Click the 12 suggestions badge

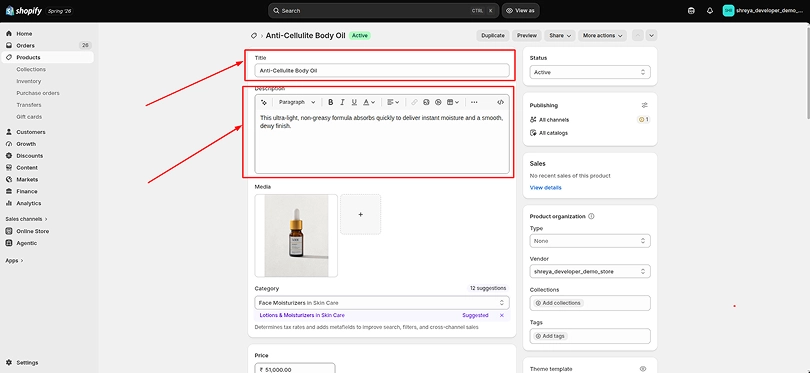click(x=488, y=288)
